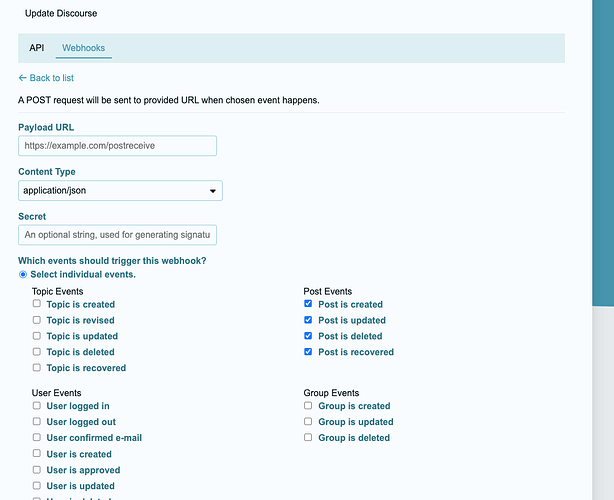The height and width of the screenshot is (500, 614).
Task: Enable User logged out event
Action: point(37,421)
